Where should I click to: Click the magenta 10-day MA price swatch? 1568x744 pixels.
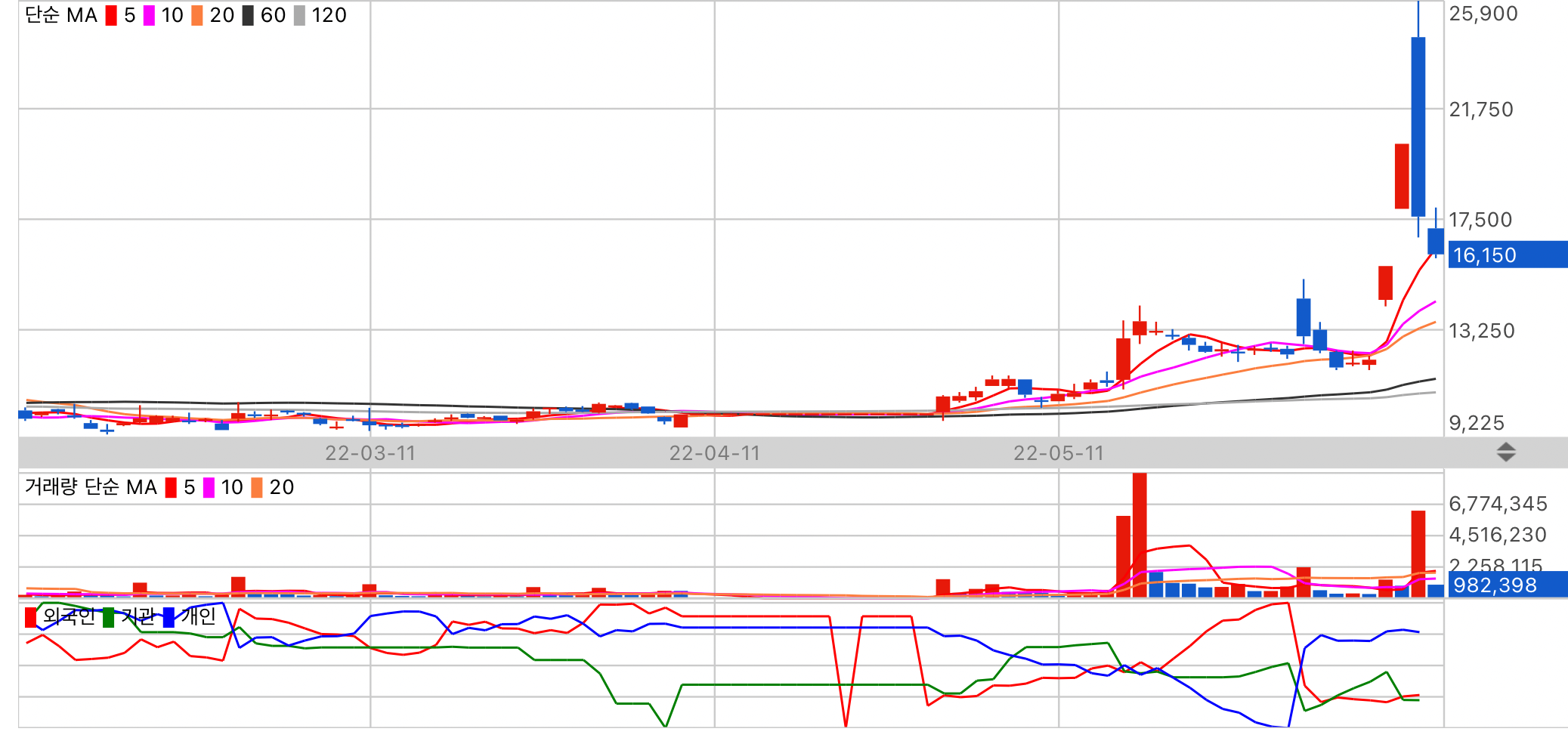click(149, 16)
